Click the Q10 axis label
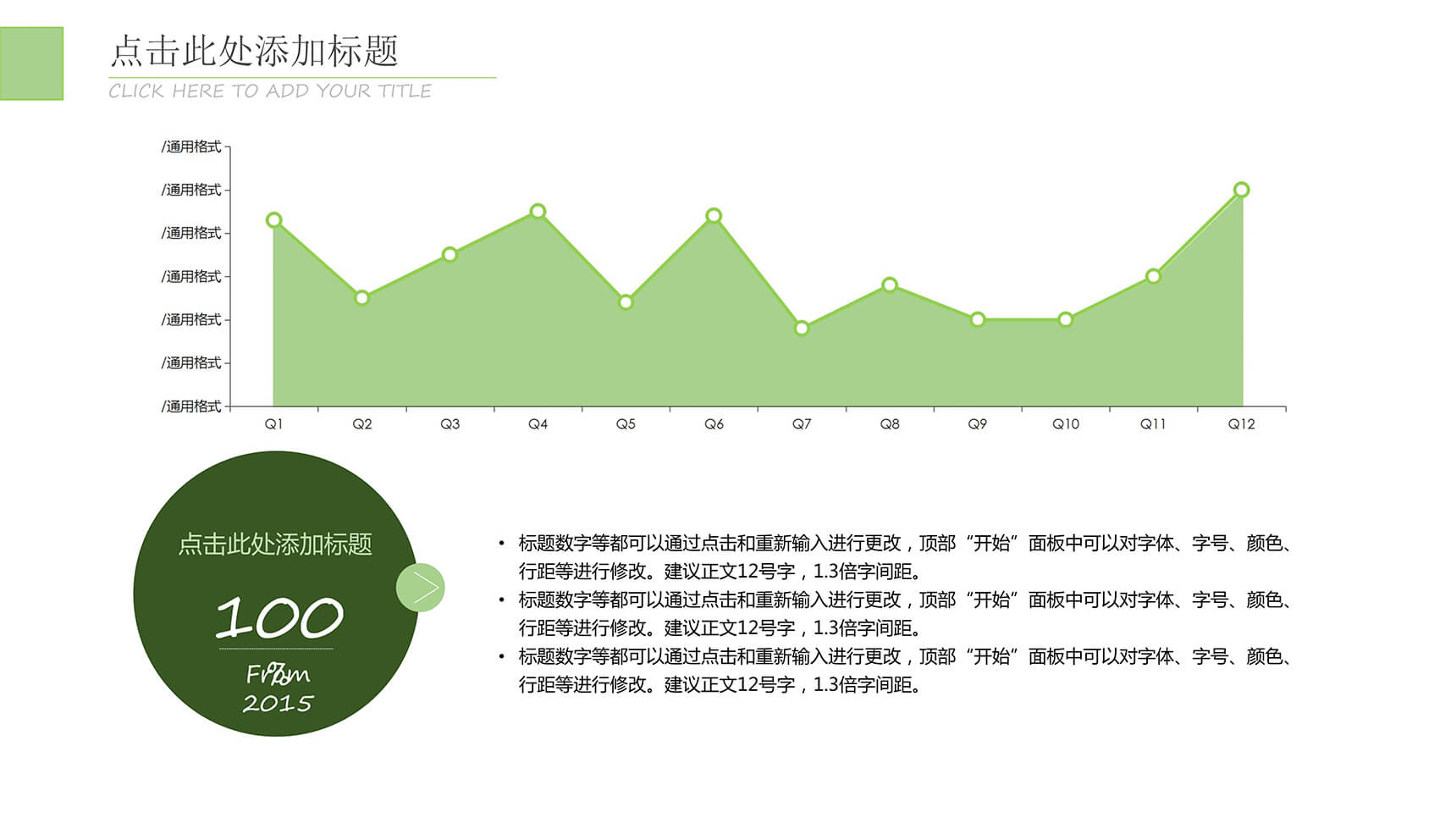The height and width of the screenshot is (818, 1456). point(1066,424)
